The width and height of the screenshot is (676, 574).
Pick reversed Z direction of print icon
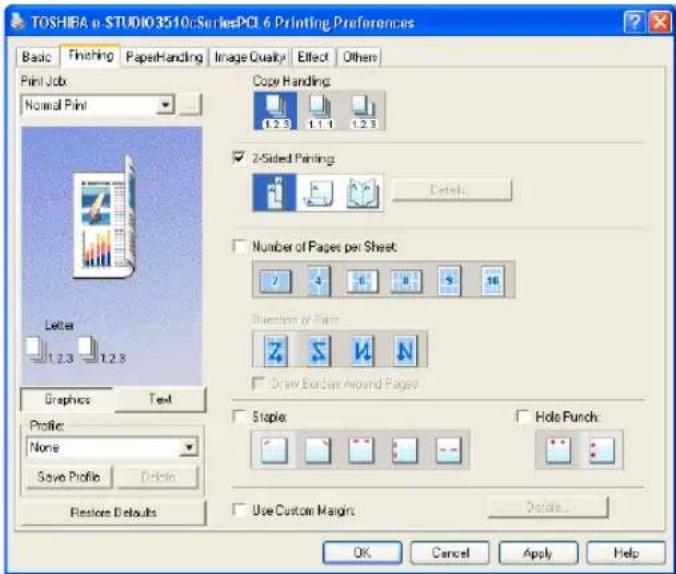319,351
